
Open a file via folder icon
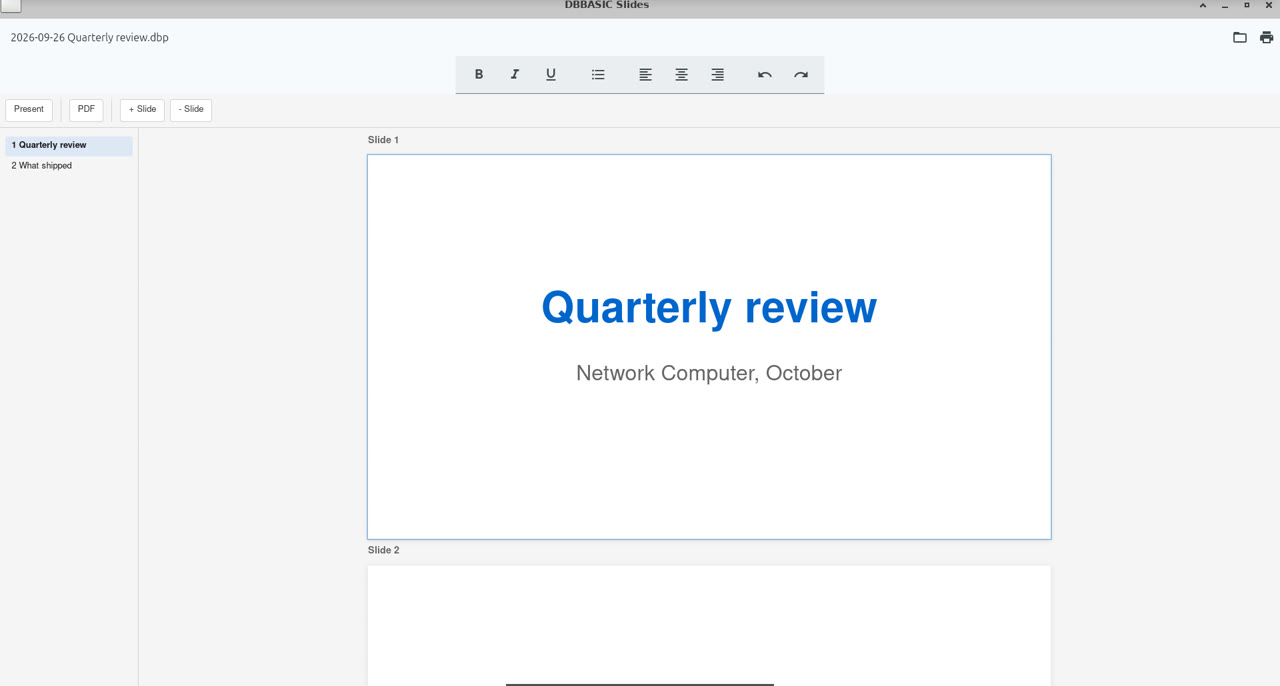tap(1240, 37)
